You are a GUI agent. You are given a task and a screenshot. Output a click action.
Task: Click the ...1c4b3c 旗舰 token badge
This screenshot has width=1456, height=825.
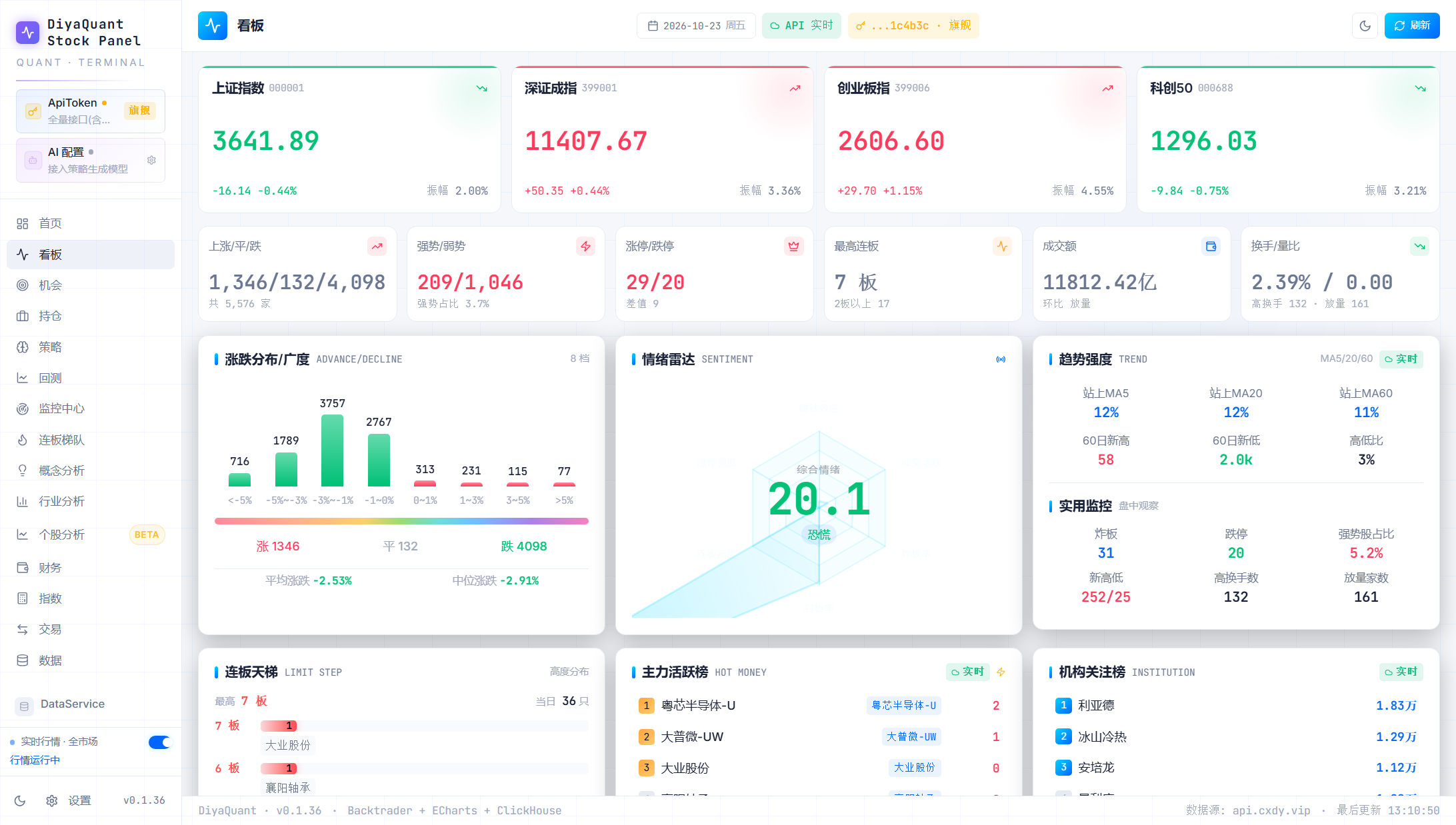913,25
